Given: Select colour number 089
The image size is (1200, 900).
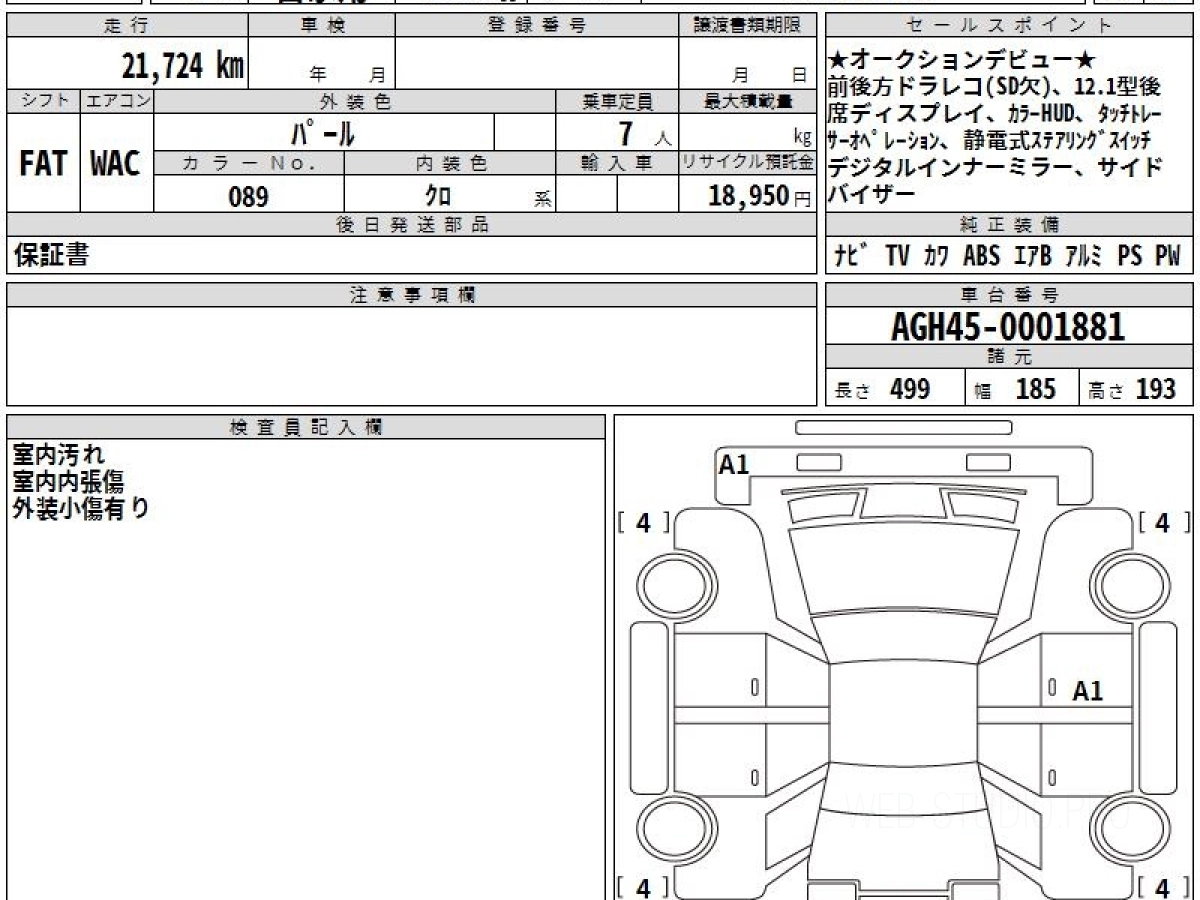Looking at the screenshot, I should coord(248,197).
